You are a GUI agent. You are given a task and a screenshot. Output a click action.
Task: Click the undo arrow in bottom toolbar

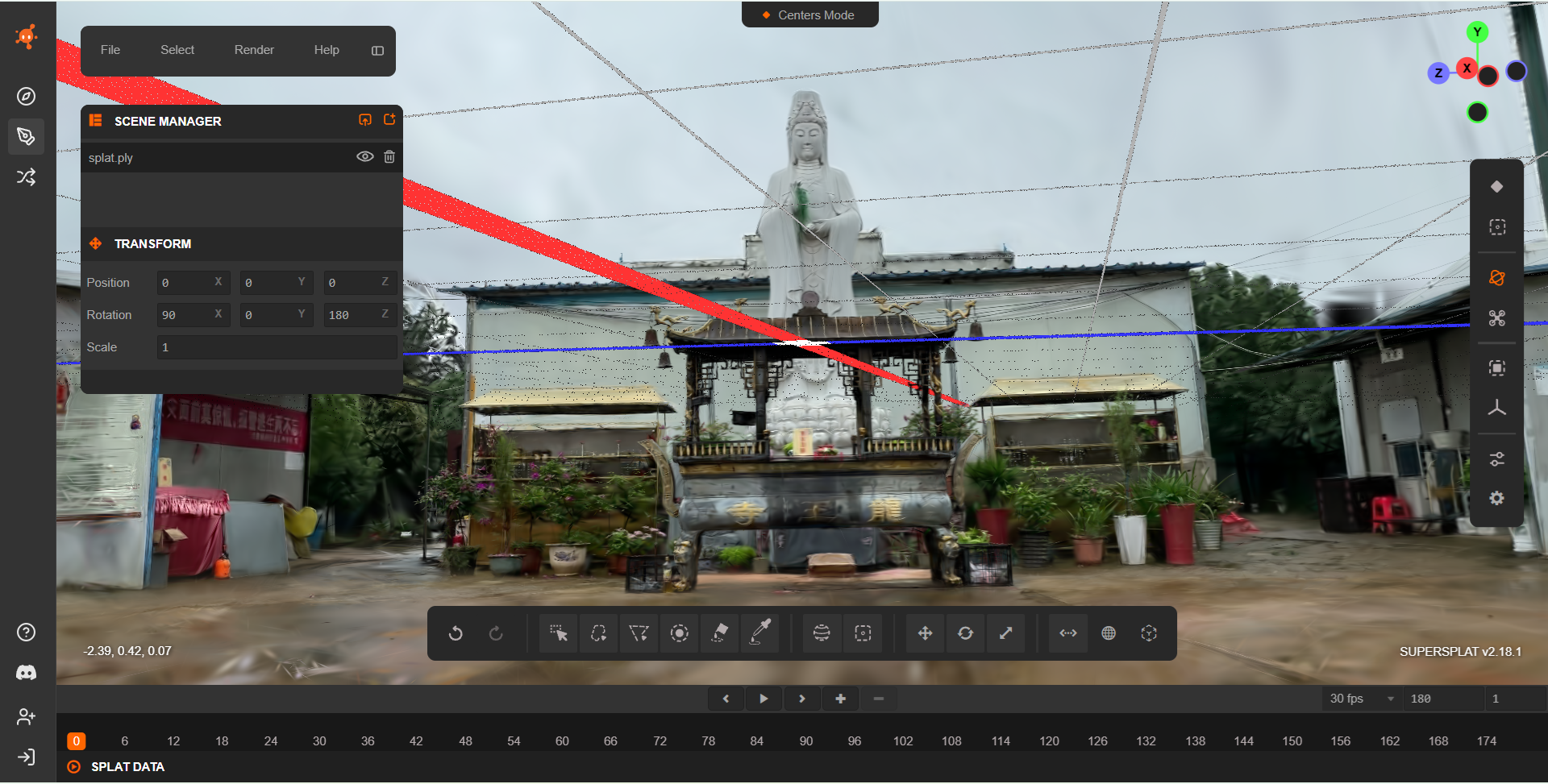click(456, 633)
